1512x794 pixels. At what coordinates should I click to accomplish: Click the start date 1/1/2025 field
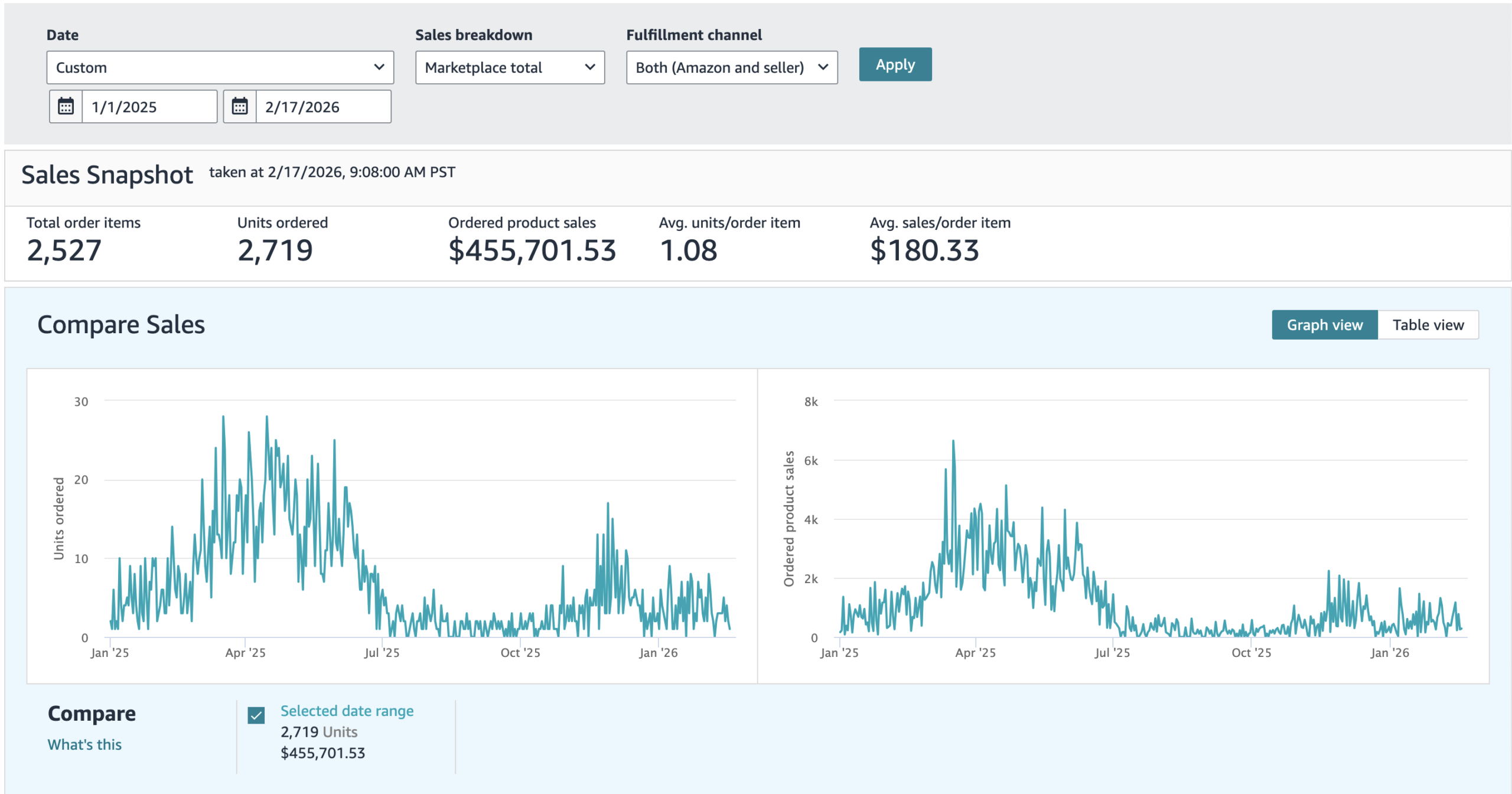[x=149, y=107]
